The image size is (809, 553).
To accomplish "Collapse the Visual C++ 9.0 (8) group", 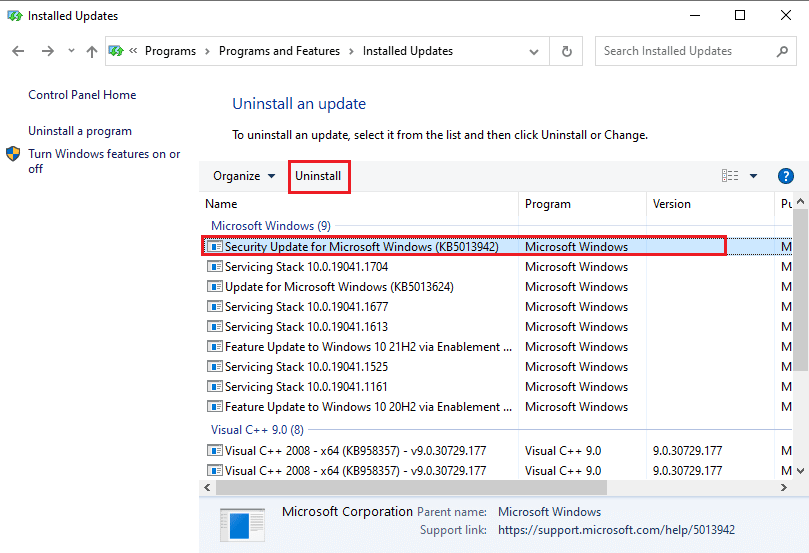I will point(257,430).
